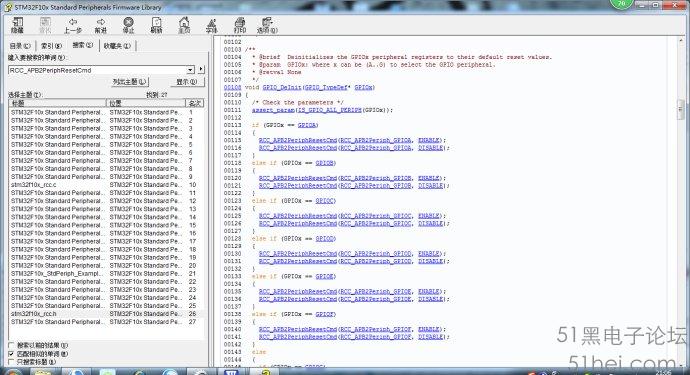Image resolution: width=690 pixels, height=375 pixels.
Task: Click the 显示 display button
Action: [187, 82]
